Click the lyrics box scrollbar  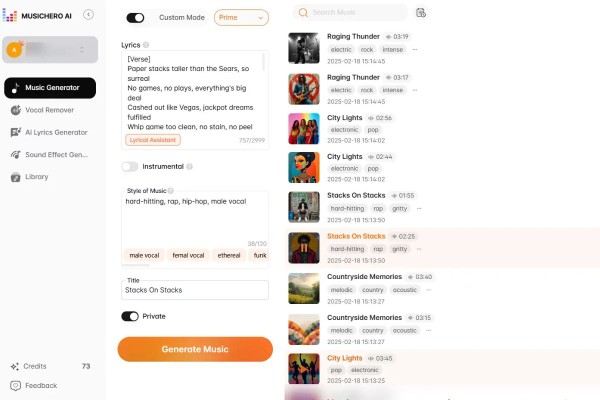[x=263, y=62]
